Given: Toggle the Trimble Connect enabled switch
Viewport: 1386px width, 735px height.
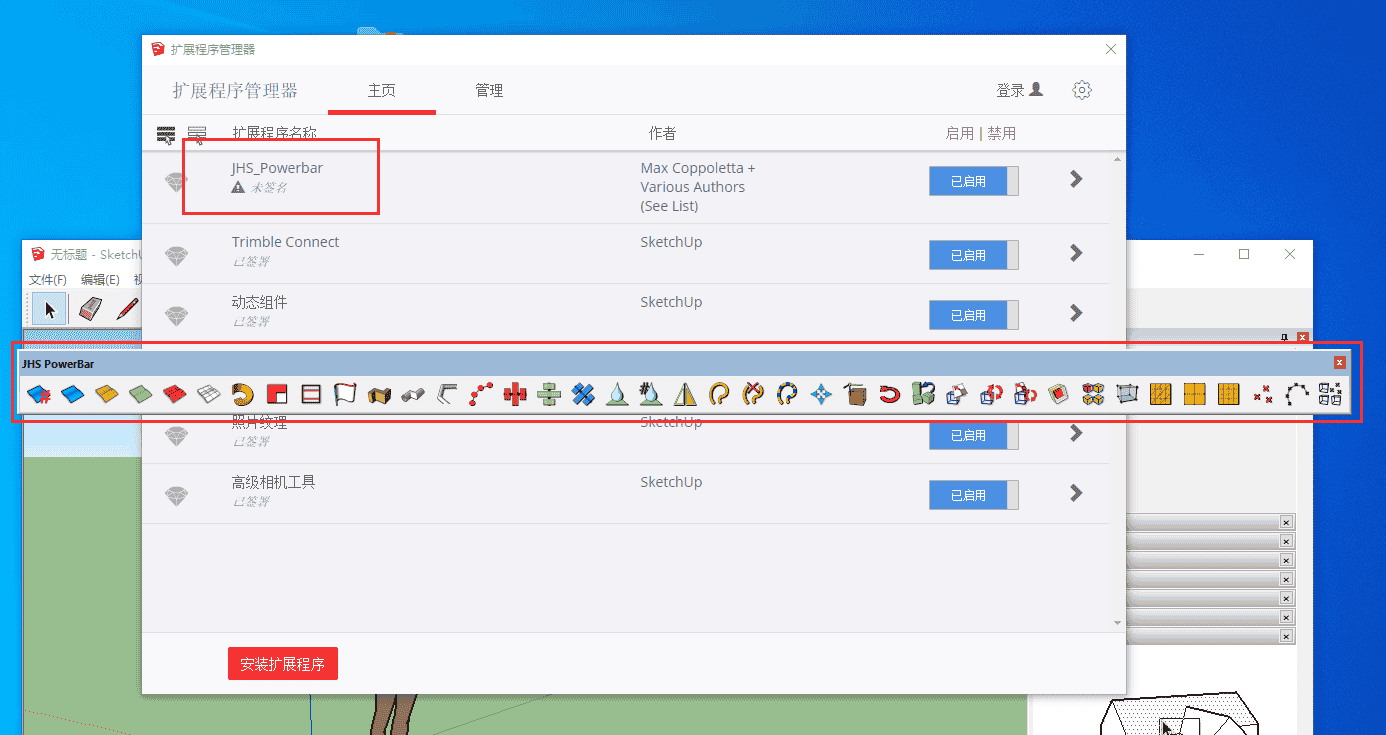Looking at the screenshot, I should 973,255.
